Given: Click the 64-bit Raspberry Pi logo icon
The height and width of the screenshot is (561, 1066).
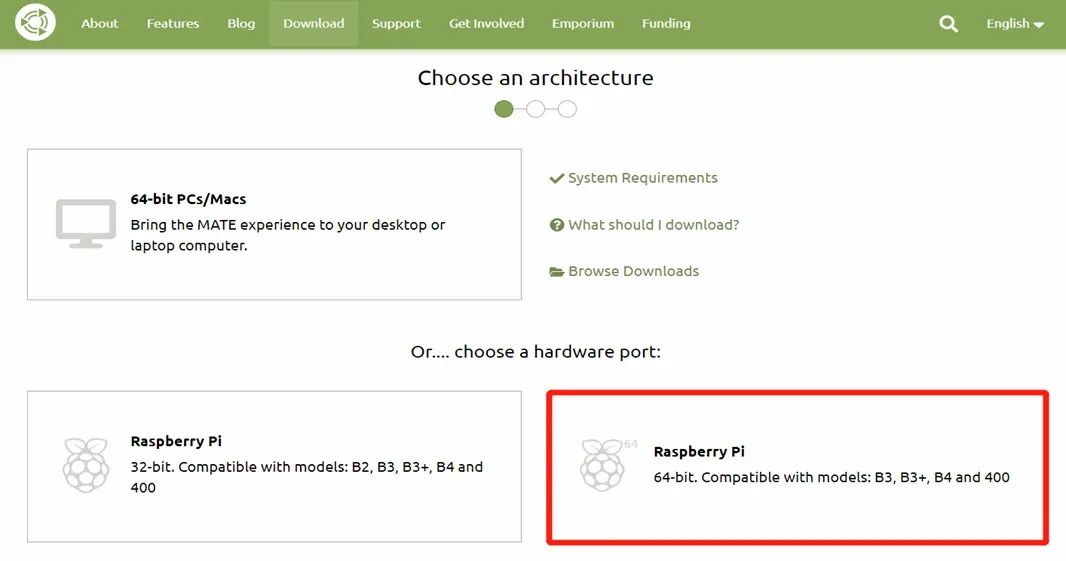Looking at the screenshot, I should [604, 465].
